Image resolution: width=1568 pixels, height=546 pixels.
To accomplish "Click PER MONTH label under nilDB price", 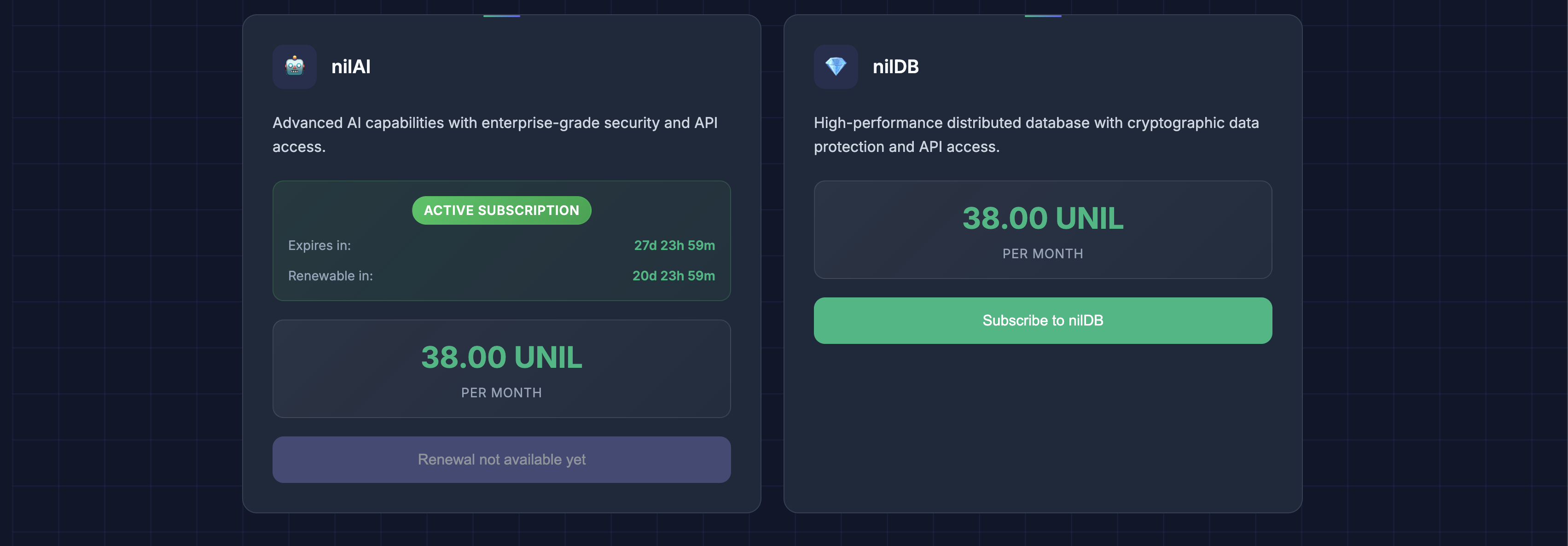I will tap(1042, 254).
